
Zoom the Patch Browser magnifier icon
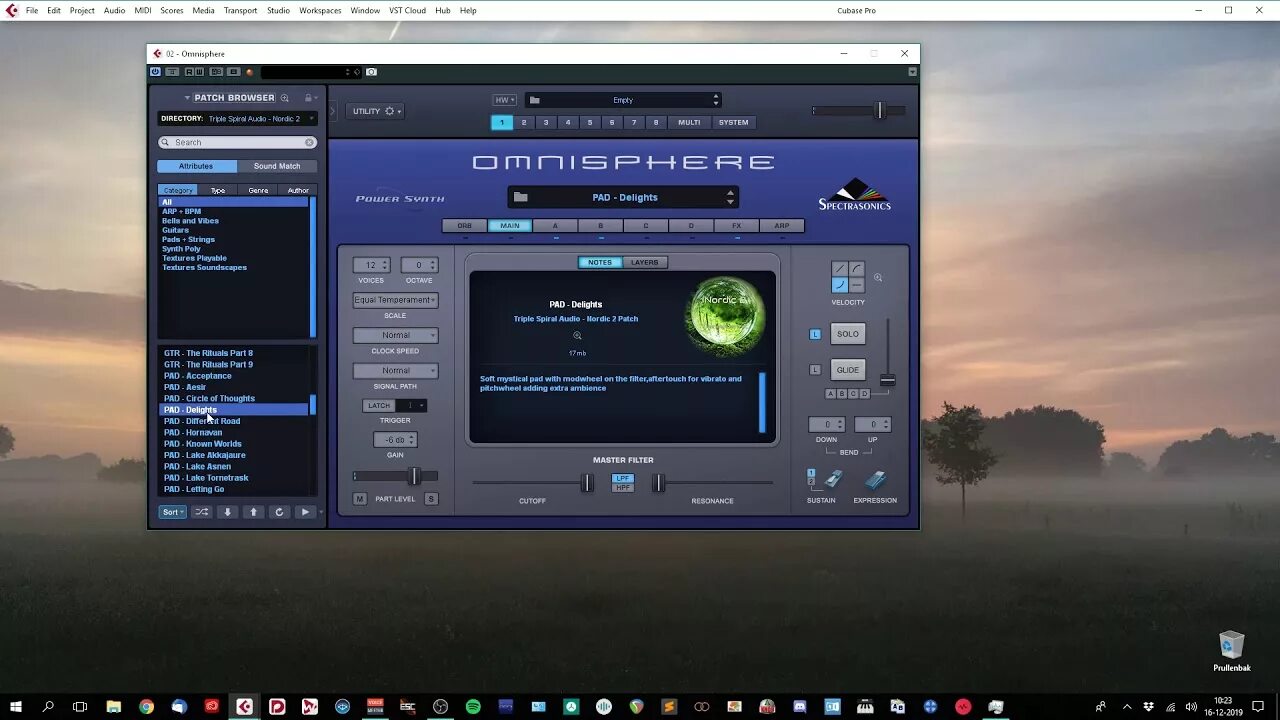click(x=285, y=98)
